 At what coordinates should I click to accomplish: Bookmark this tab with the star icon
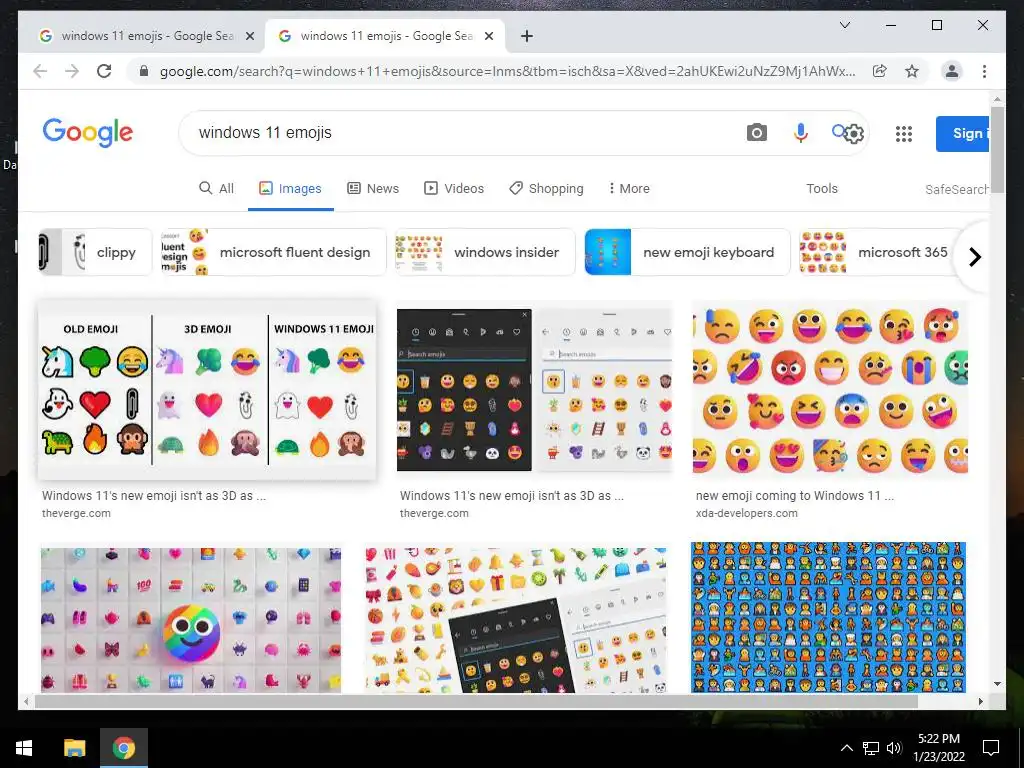[x=912, y=71]
